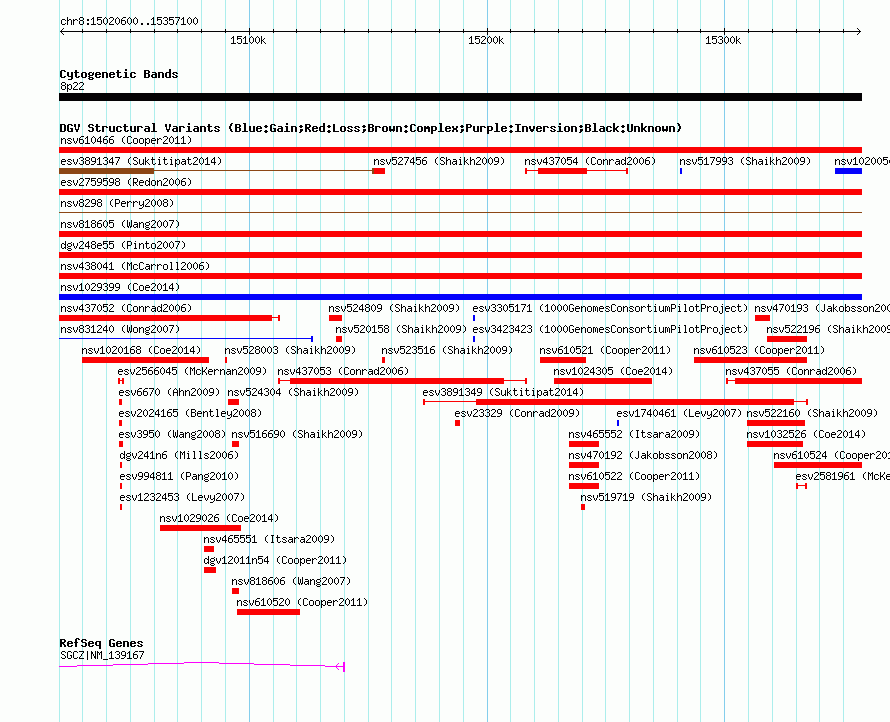Click the red loss bar of nsv610520
Screen dimensions: 890x722
click(x=268, y=612)
